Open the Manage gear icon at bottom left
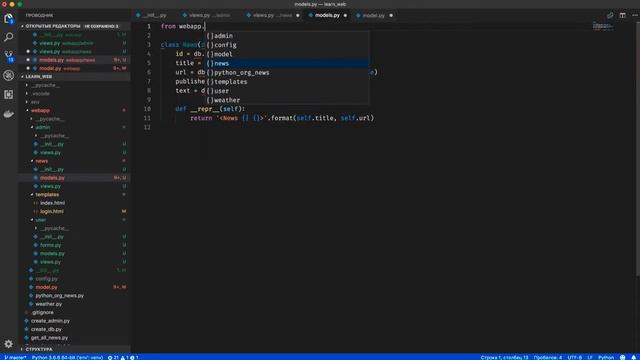Viewport: 640px width, 360px height. tap(9, 344)
